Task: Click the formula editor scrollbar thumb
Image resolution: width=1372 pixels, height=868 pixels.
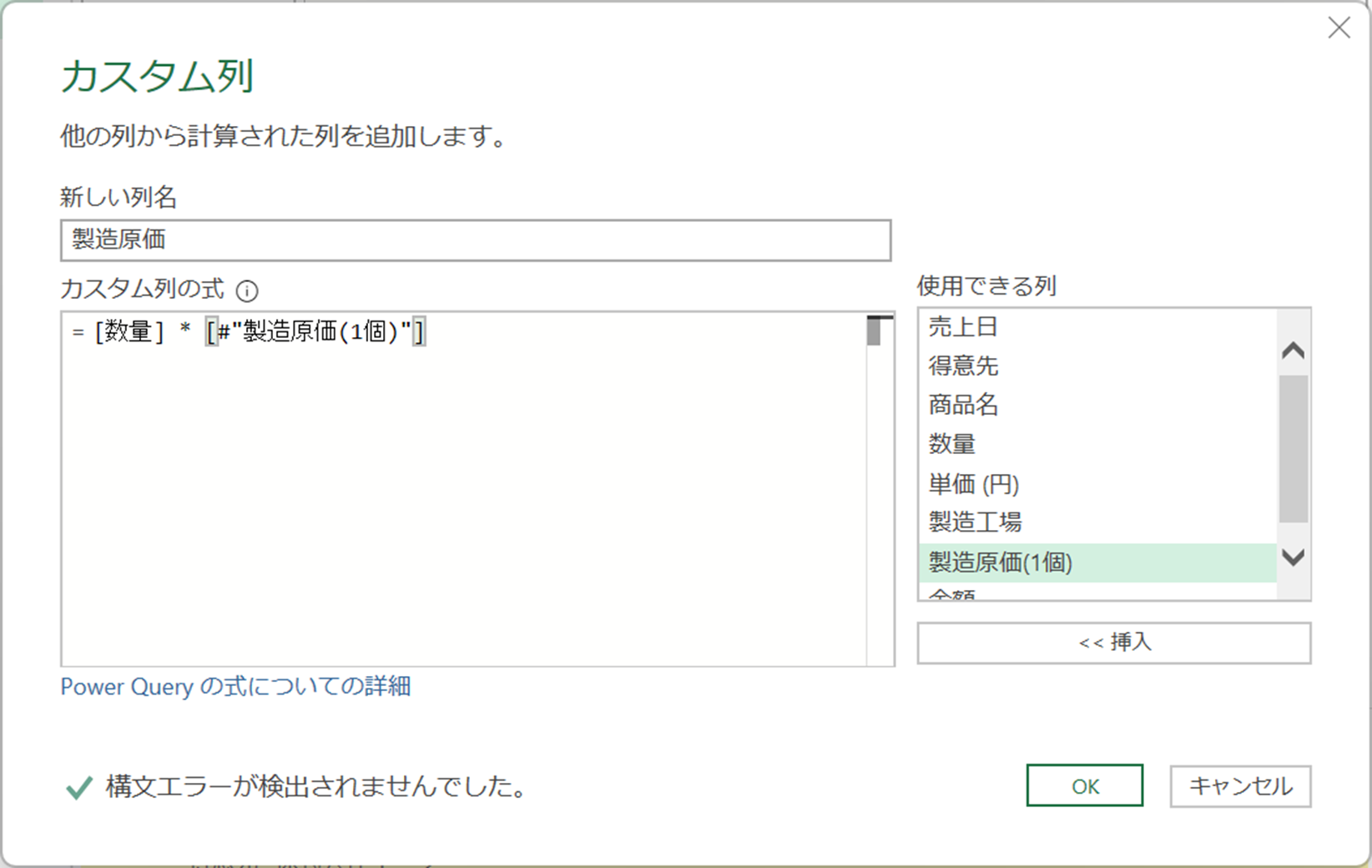Action: 874,332
